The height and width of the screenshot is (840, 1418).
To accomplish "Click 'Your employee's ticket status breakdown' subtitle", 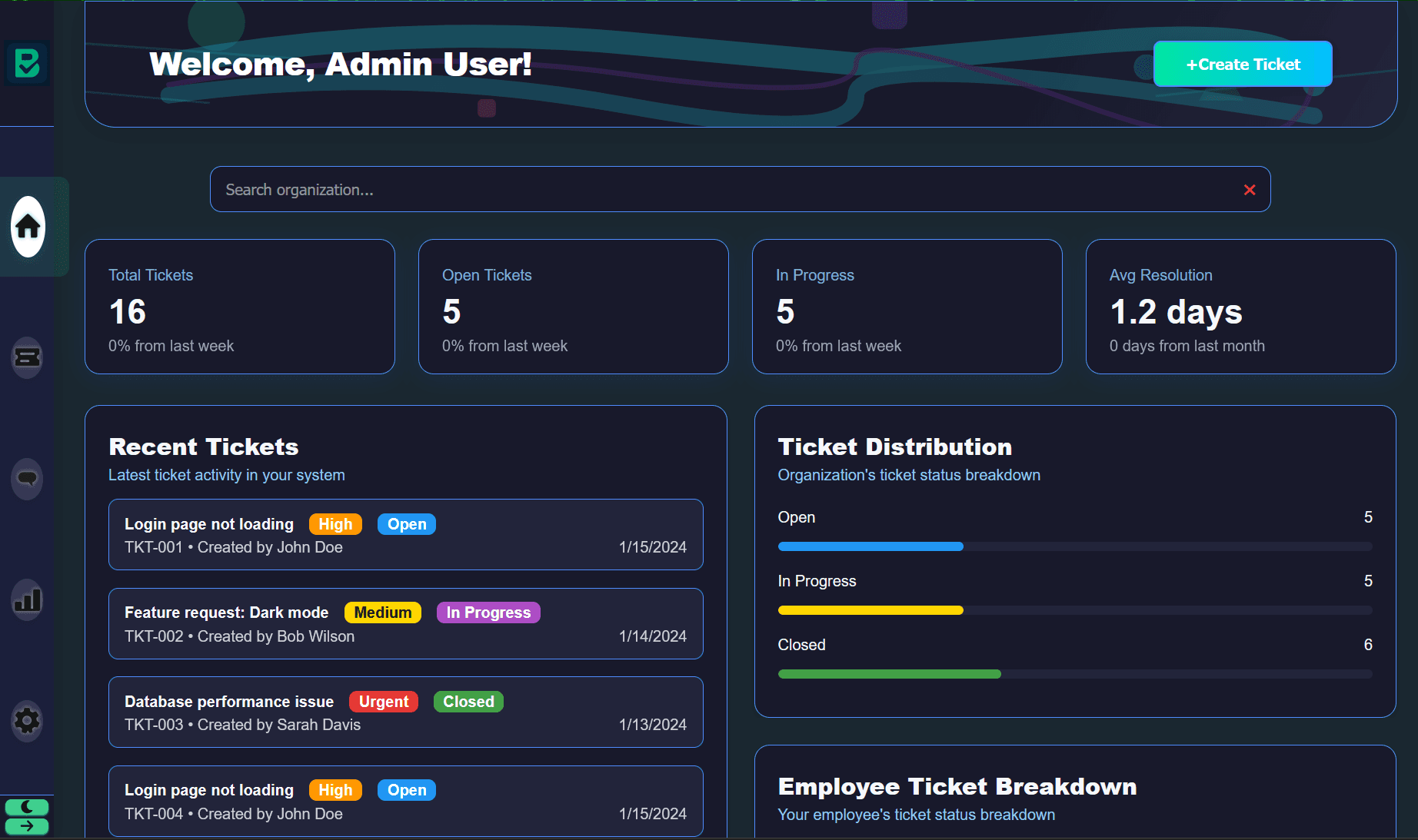I will 917,815.
